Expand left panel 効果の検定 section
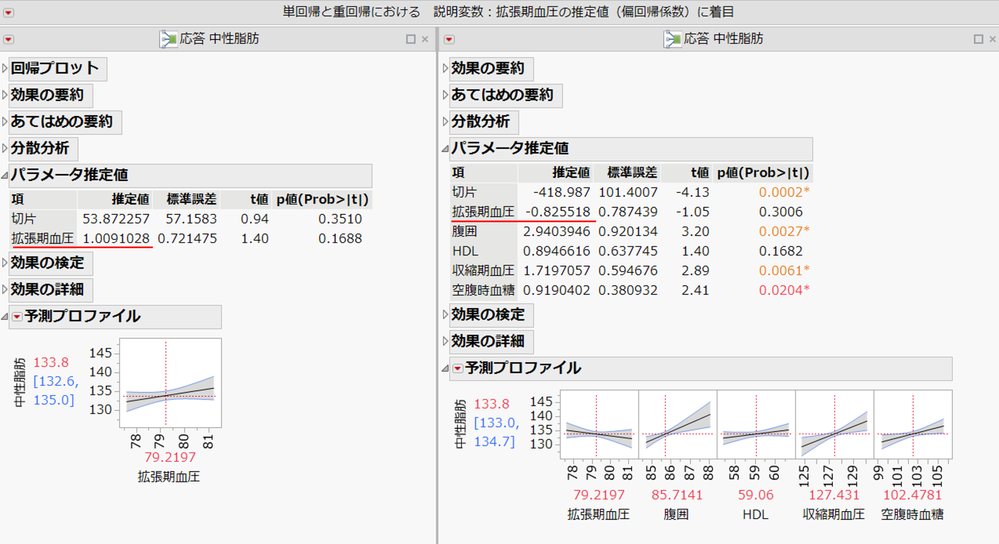 (4, 263)
